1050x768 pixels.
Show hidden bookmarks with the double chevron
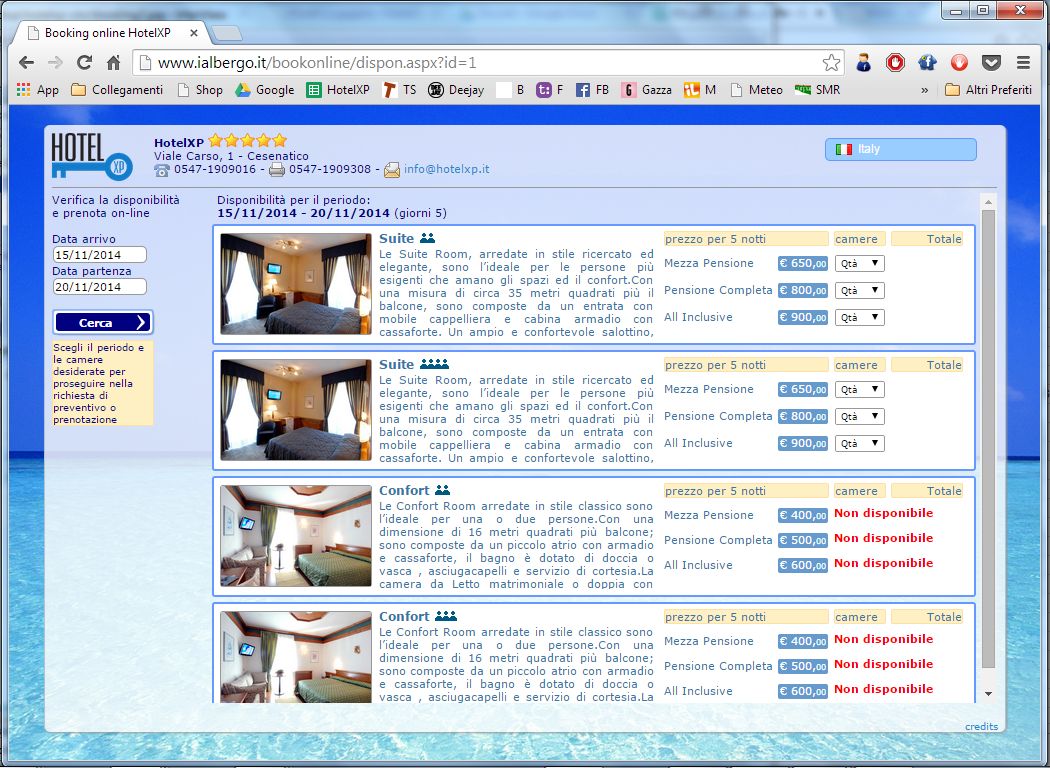[925, 90]
